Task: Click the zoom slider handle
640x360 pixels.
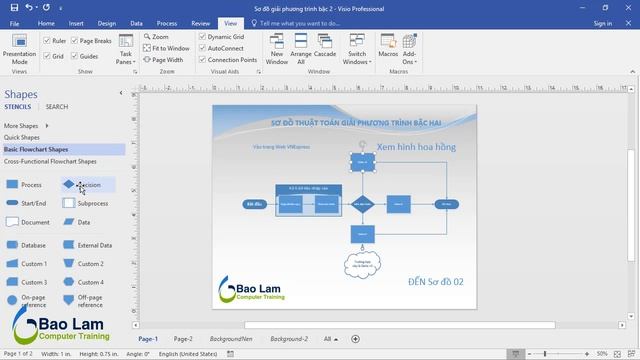Action: (x=545, y=354)
